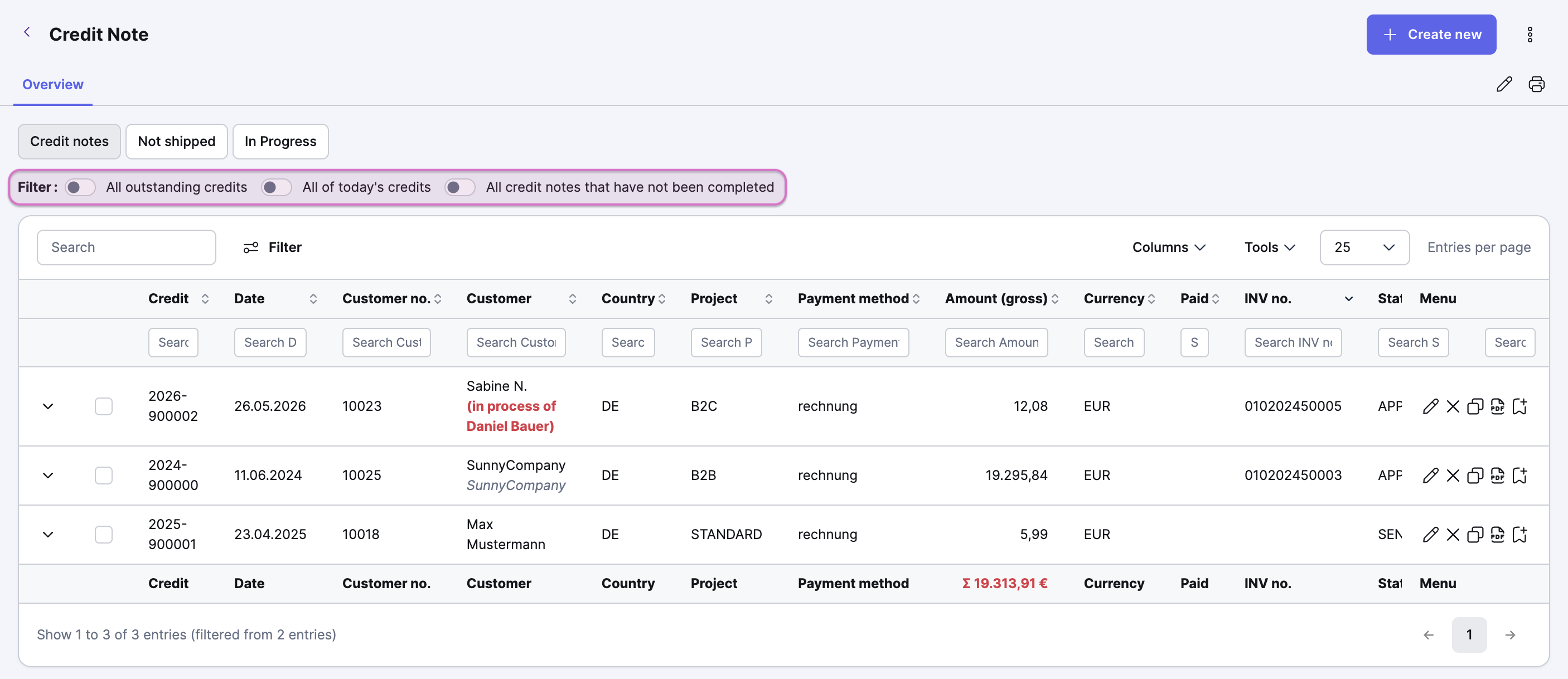The height and width of the screenshot is (679, 1568).
Task: Click the pencil edit icon beside print
Action: [x=1504, y=84]
